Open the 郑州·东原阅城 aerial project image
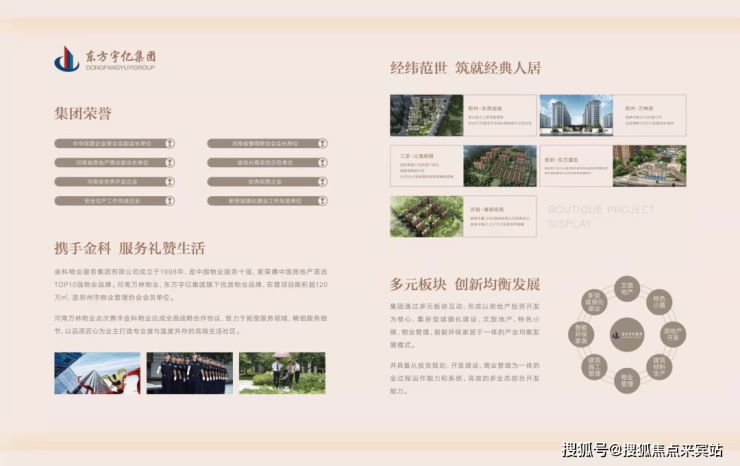The image size is (740, 466). [427, 115]
